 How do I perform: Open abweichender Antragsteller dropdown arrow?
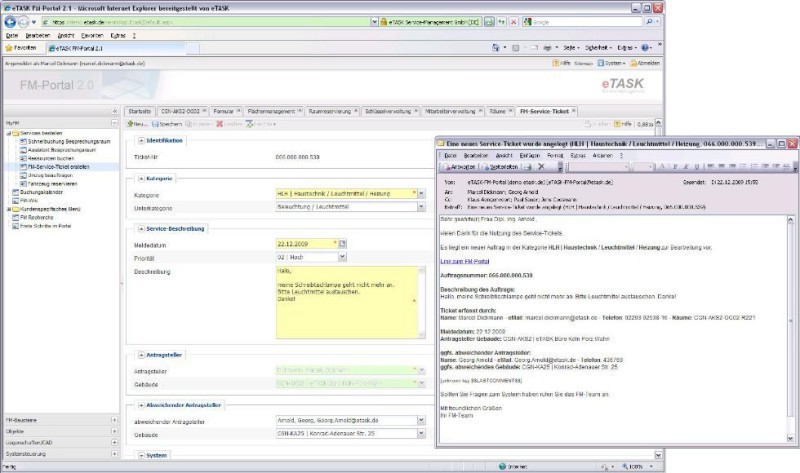click(x=421, y=420)
